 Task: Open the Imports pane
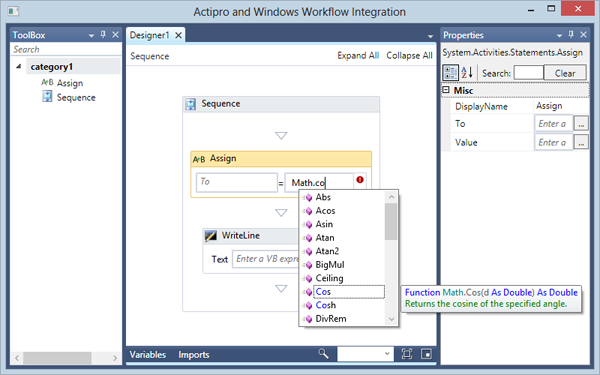194,354
